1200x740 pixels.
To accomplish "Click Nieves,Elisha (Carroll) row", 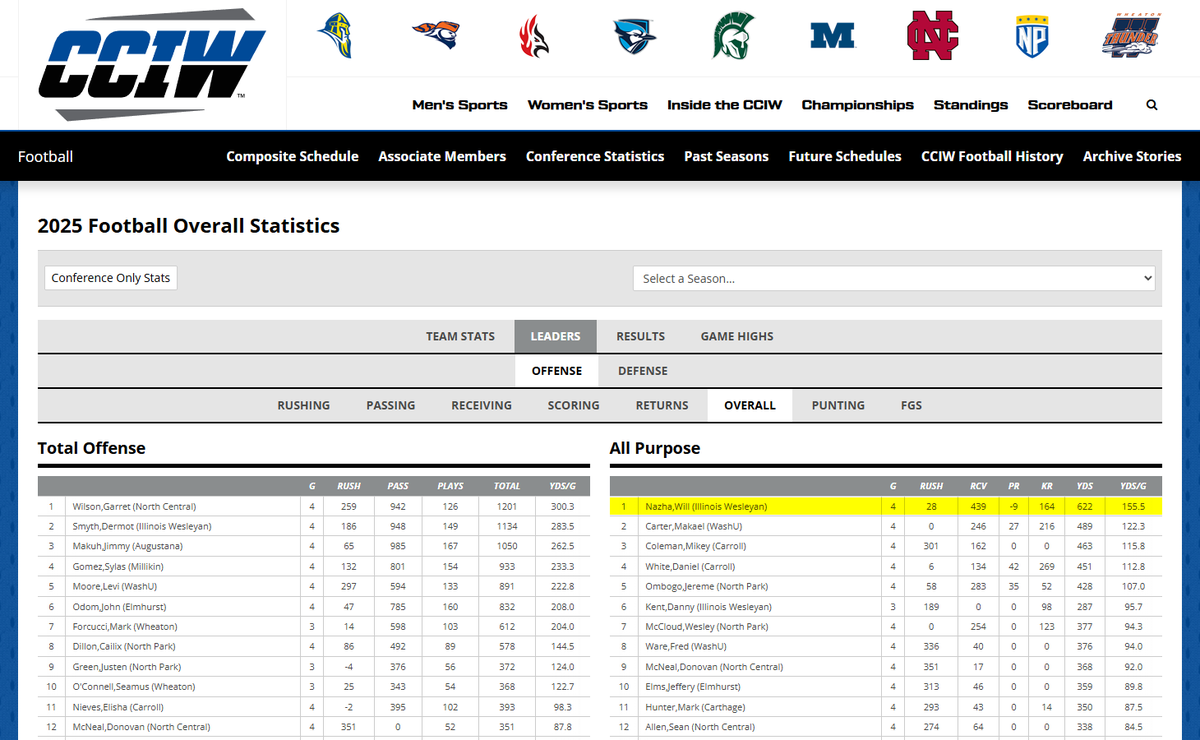I will pyautogui.click(x=314, y=707).
